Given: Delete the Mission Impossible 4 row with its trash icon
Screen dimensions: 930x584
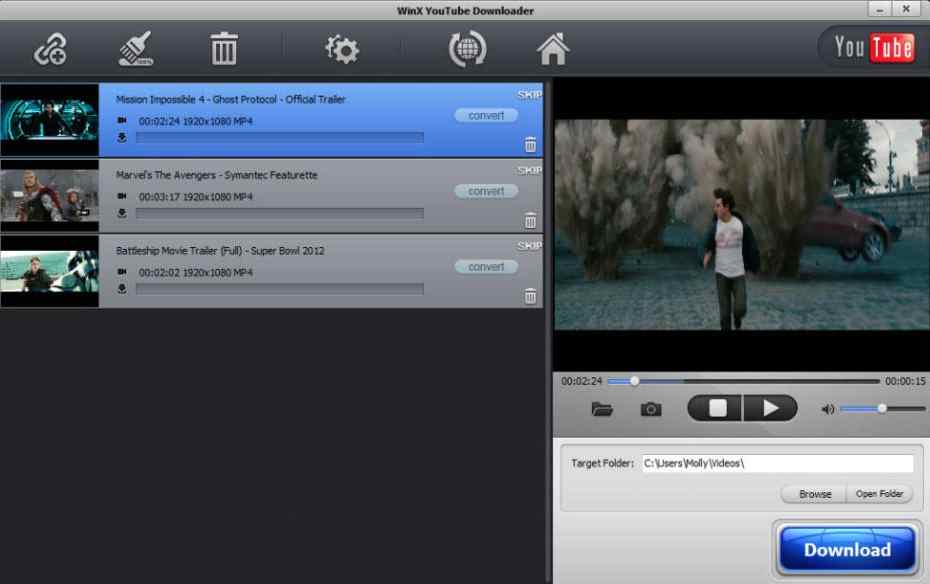Looking at the screenshot, I should point(530,145).
